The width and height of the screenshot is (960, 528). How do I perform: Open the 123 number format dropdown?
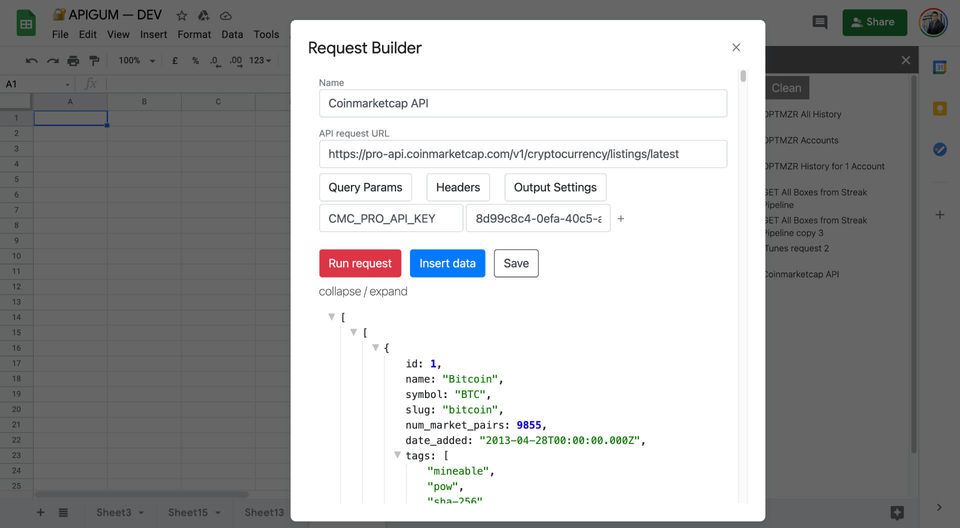260,61
